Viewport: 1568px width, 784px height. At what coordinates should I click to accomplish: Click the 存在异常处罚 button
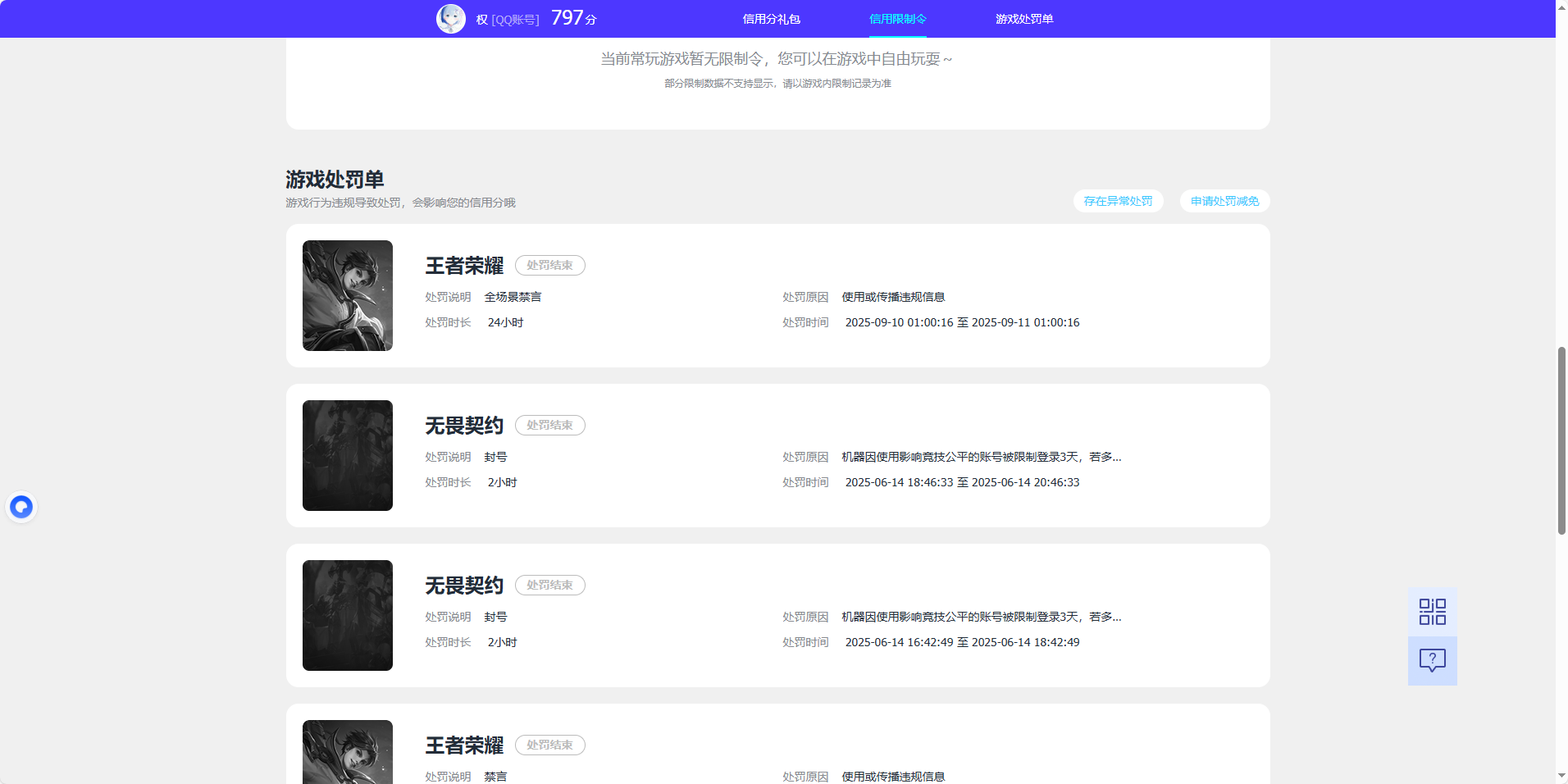point(1118,201)
